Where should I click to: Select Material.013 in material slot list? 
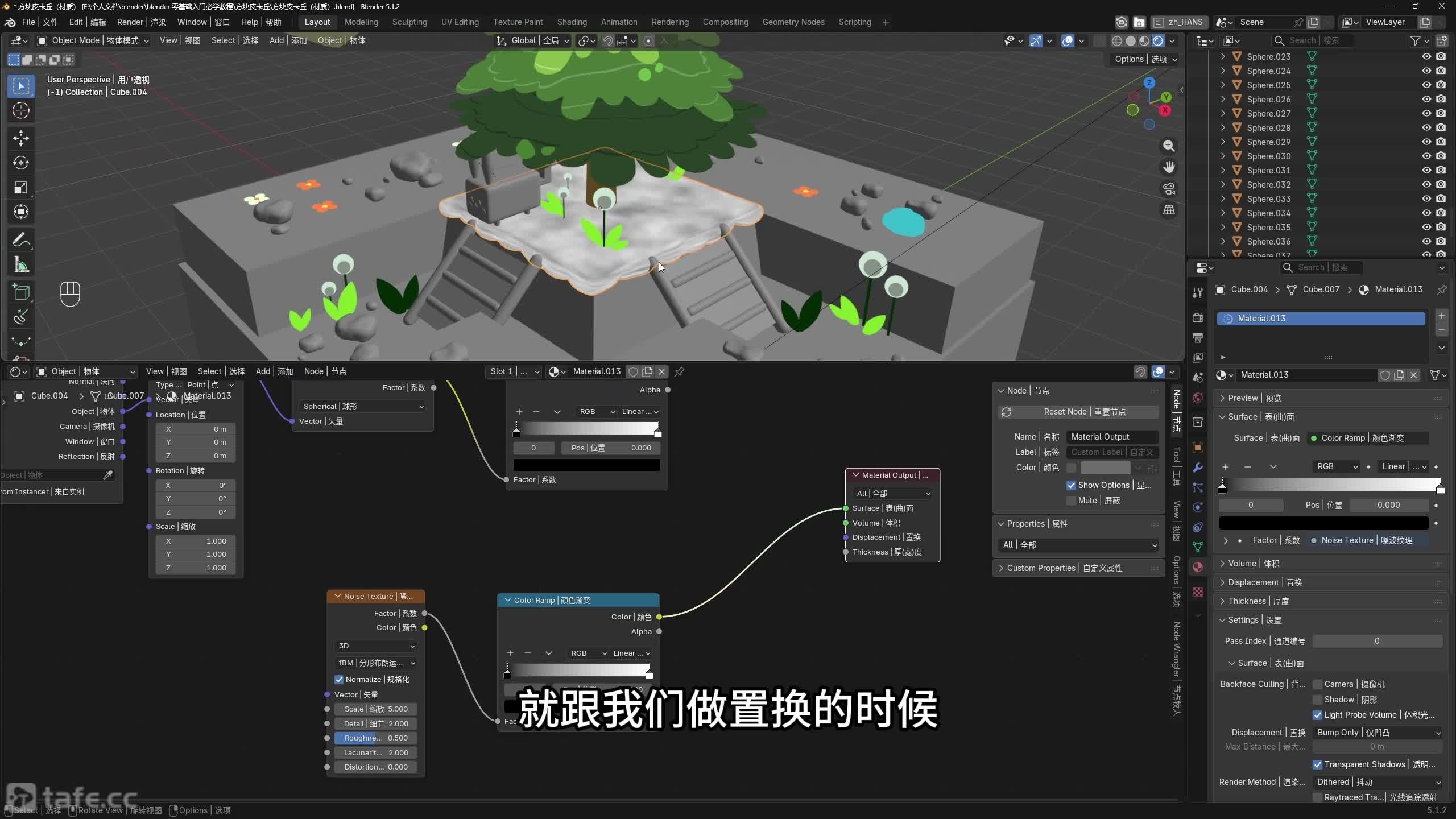pyautogui.click(x=1321, y=318)
